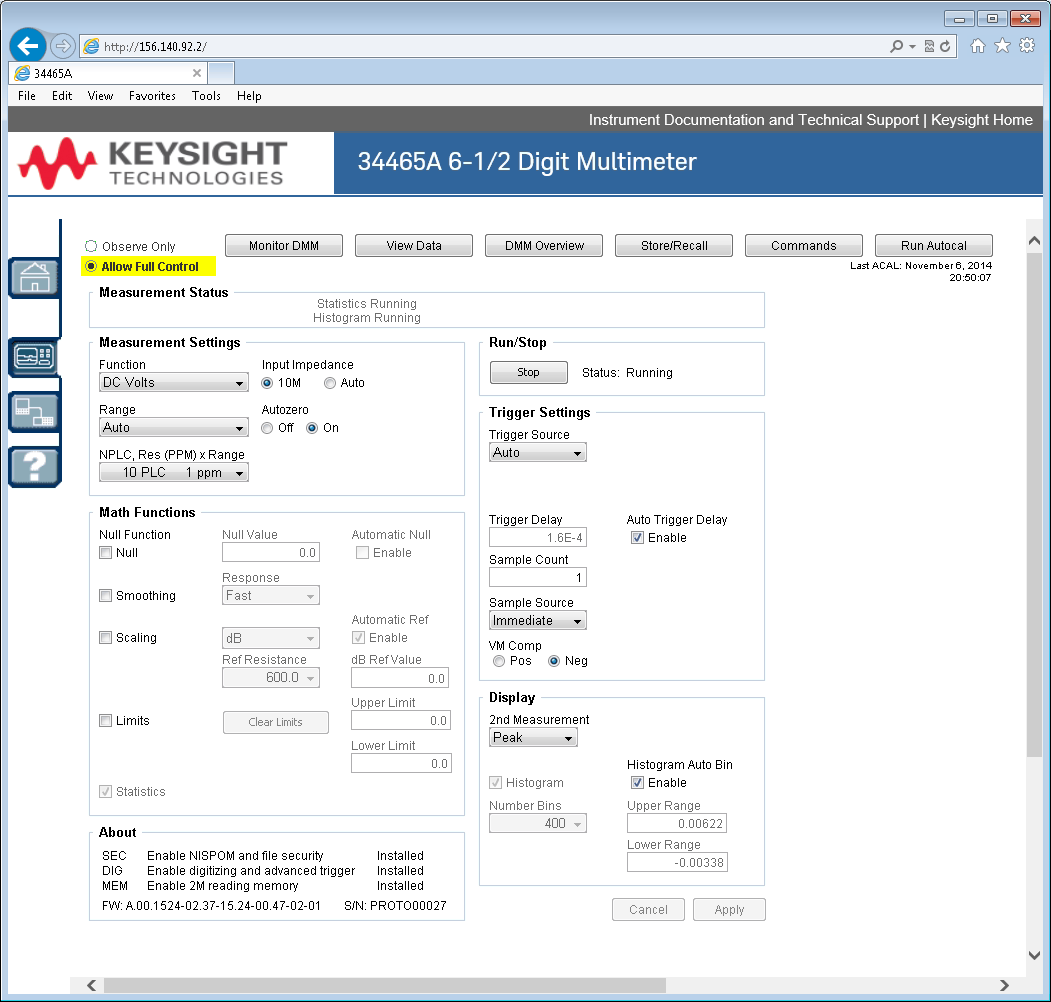Refresh the page in address bar

(945, 46)
